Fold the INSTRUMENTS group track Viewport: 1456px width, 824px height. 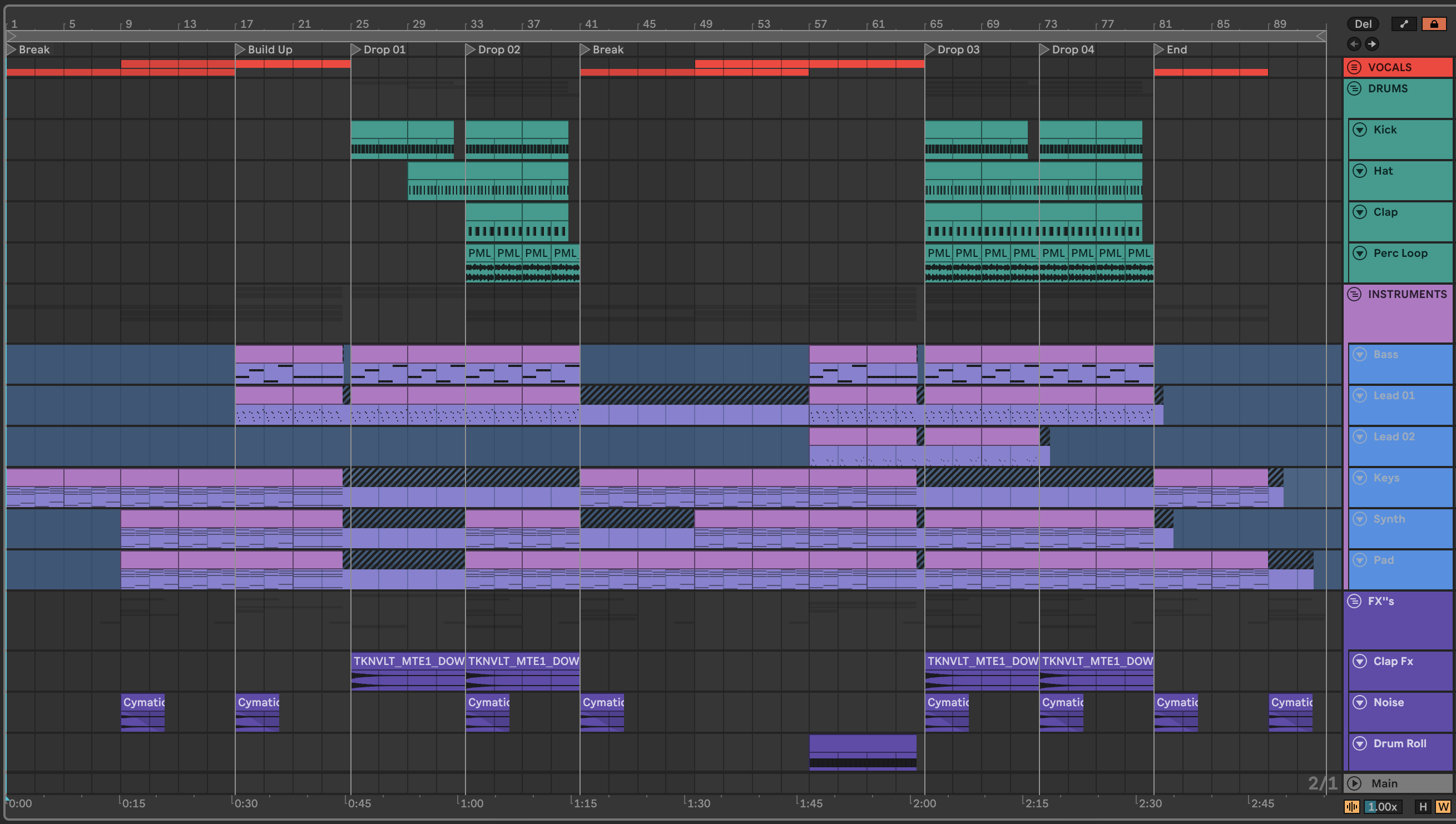click(1354, 294)
